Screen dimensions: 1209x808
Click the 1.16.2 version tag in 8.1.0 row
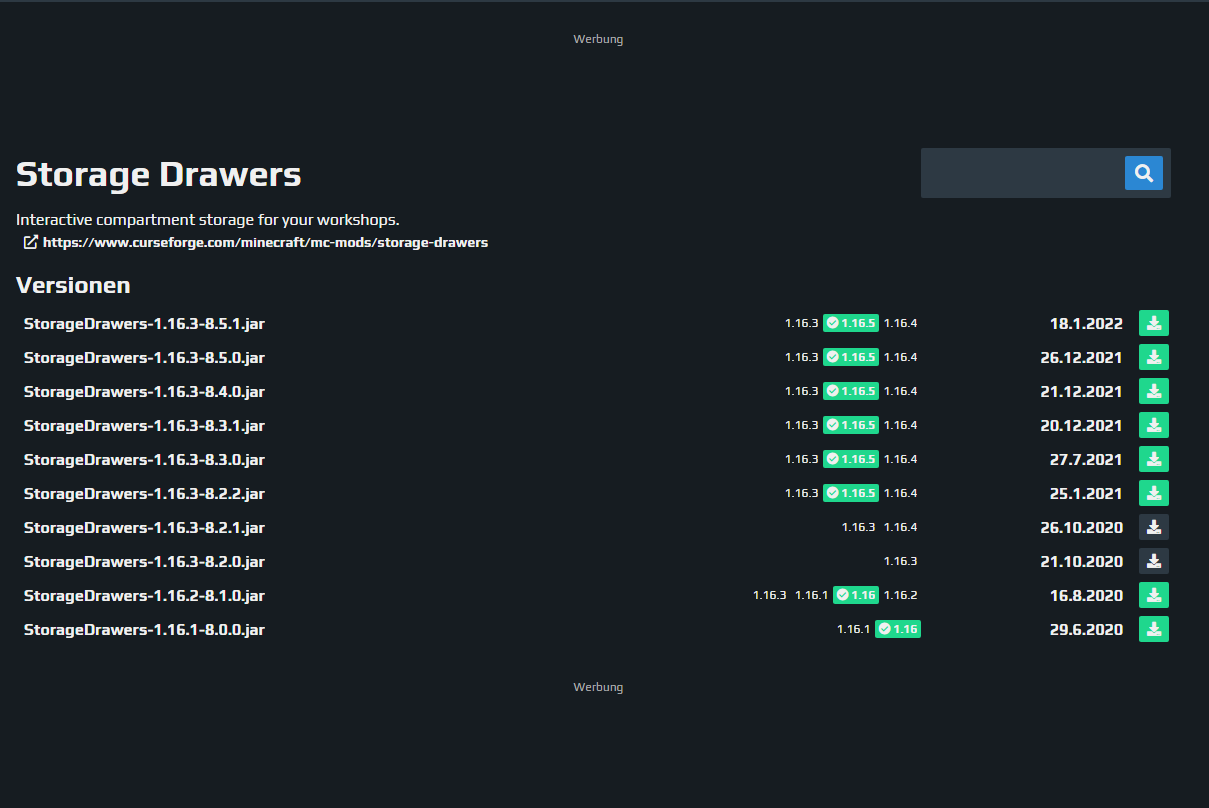pos(900,595)
